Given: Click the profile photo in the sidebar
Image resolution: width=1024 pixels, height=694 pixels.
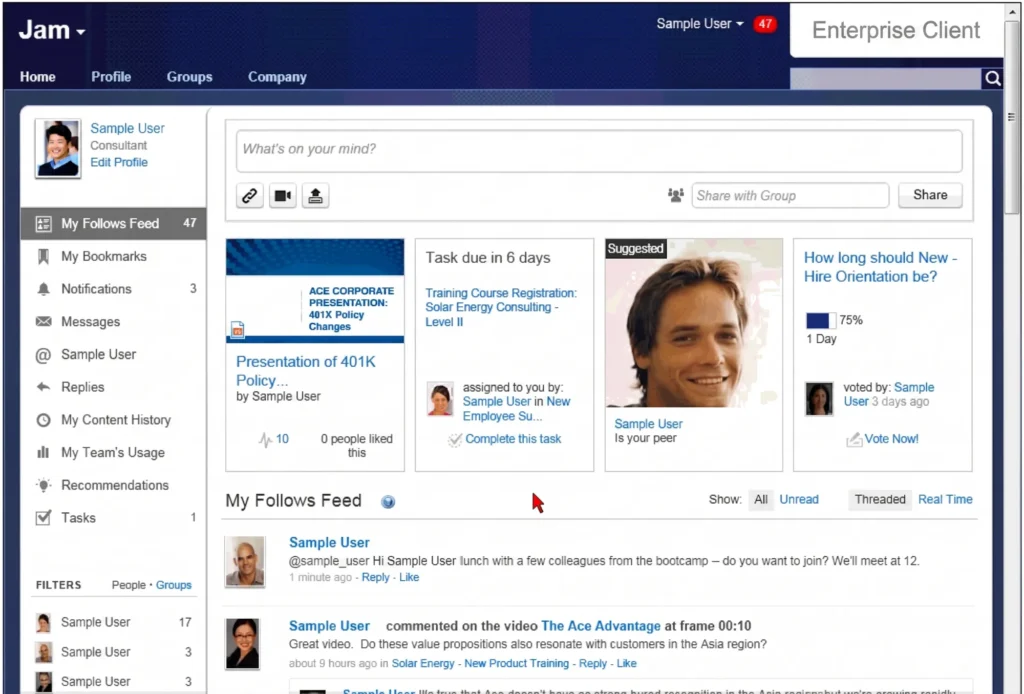Looking at the screenshot, I should point(58,148).
